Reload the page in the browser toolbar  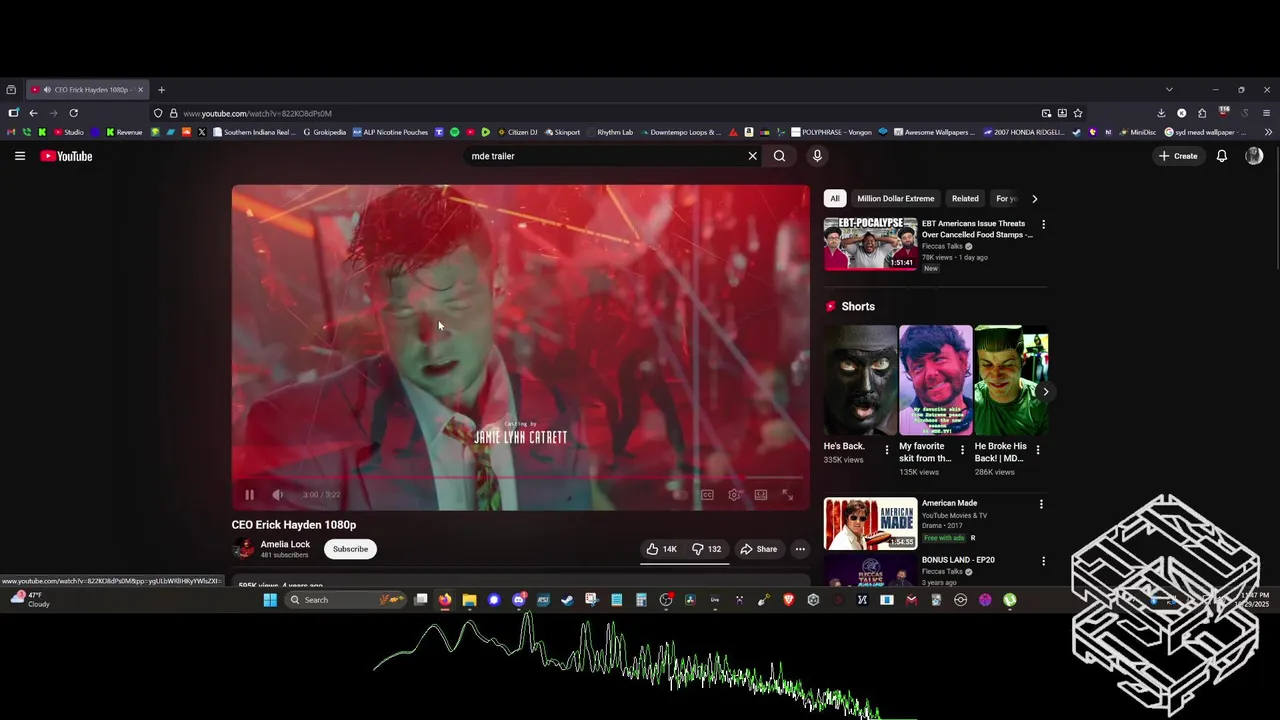click(73, 113)
